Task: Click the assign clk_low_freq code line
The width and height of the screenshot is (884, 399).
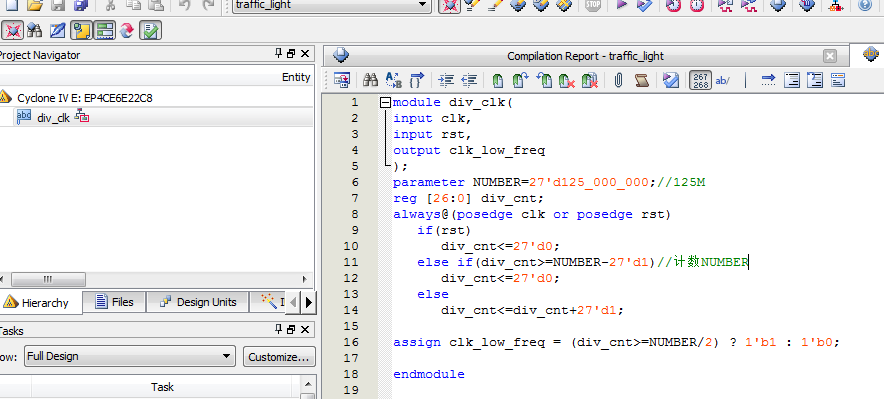Action: (616, 342)
